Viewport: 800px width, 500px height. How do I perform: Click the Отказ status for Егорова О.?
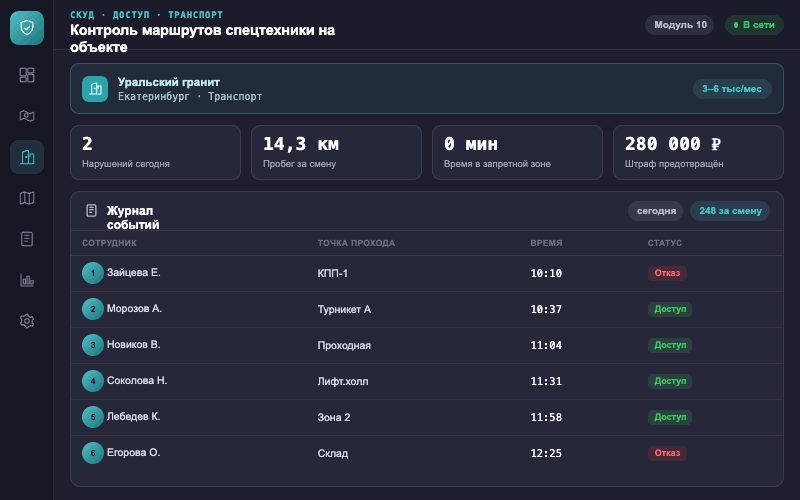(667, 453)
